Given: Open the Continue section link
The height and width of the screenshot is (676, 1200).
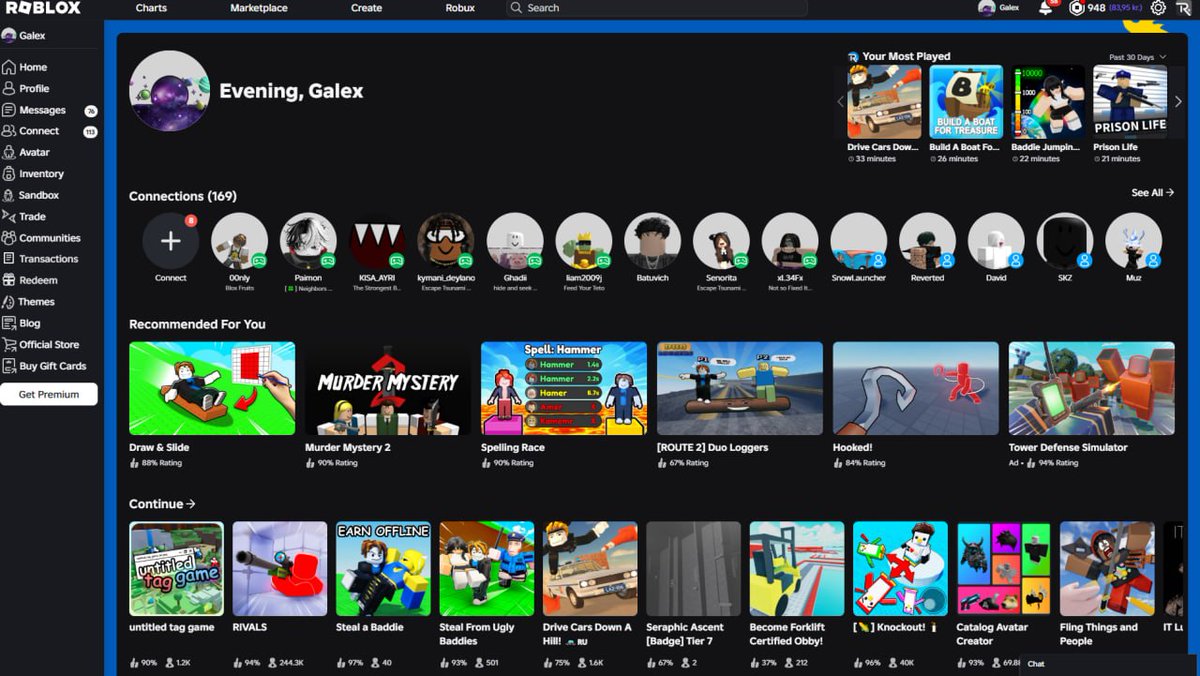Looking at the screenshot, I should [x=162, y=504].
